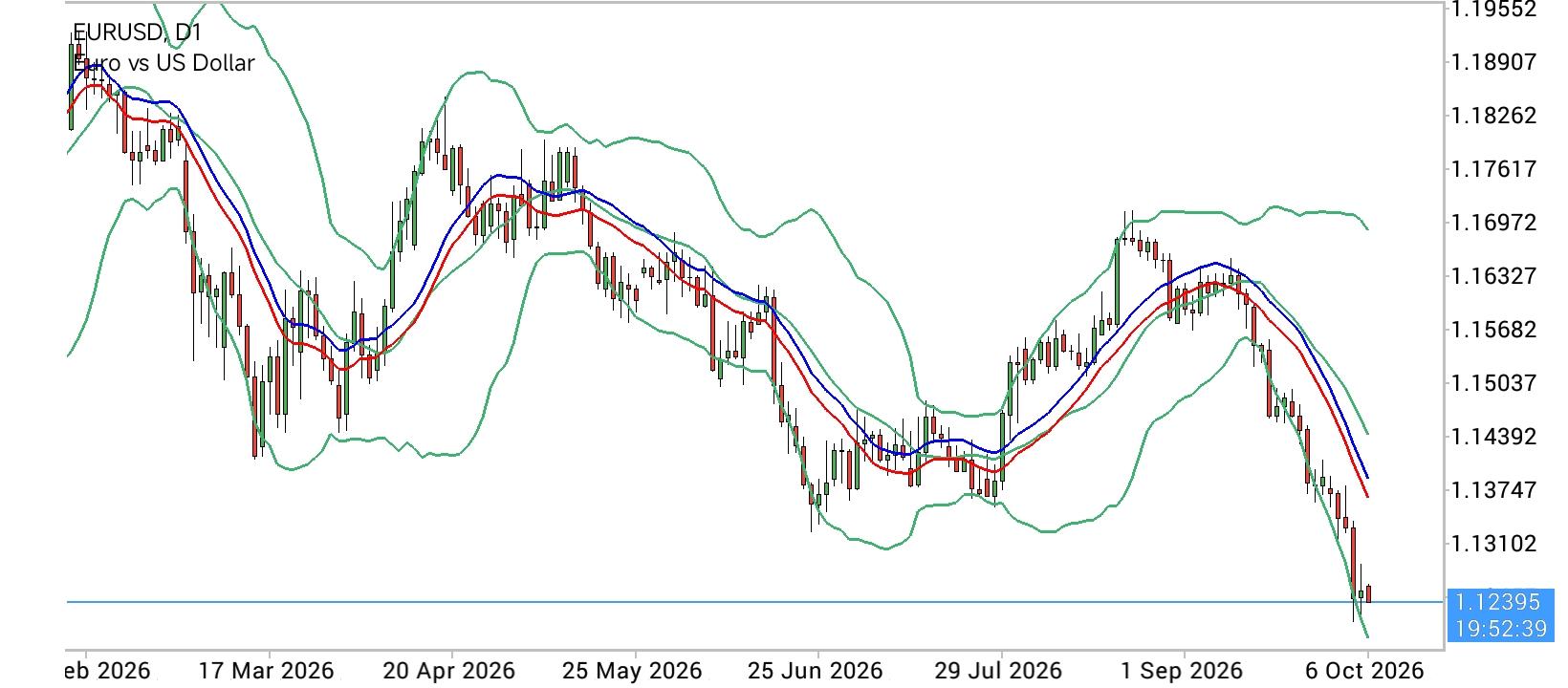This screenshot has height=688, width=1568.
Task: Select the 'Euro vs US Dollar' subtitle
Action: pos(163,63)
